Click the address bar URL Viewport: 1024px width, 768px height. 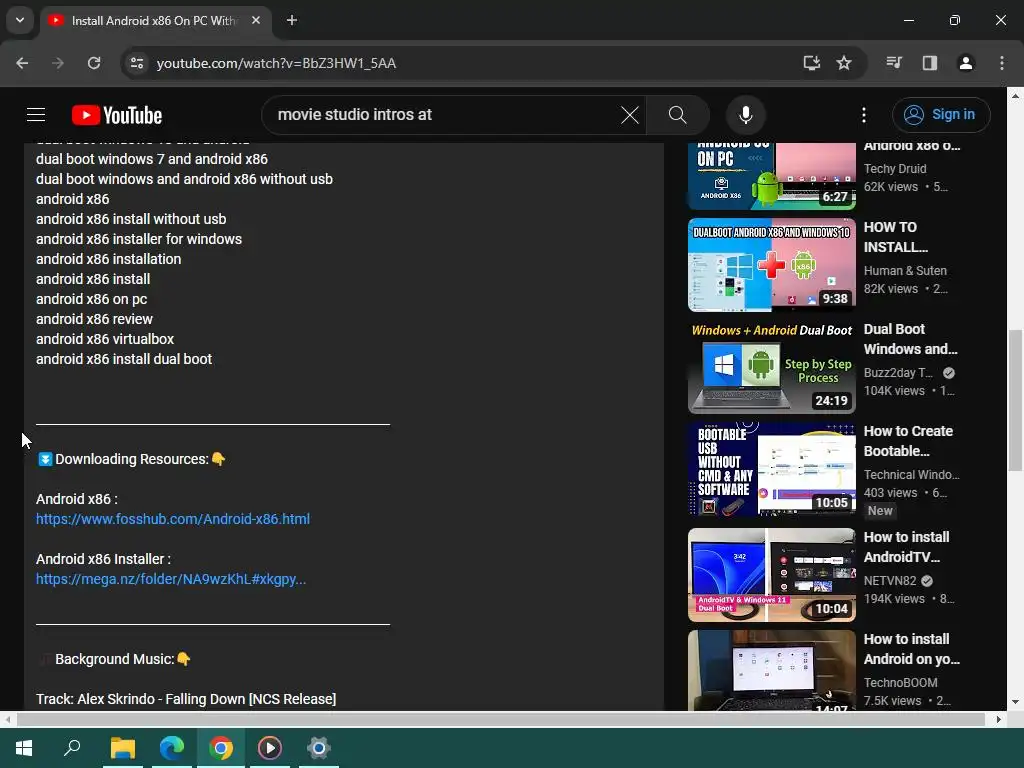276,63
